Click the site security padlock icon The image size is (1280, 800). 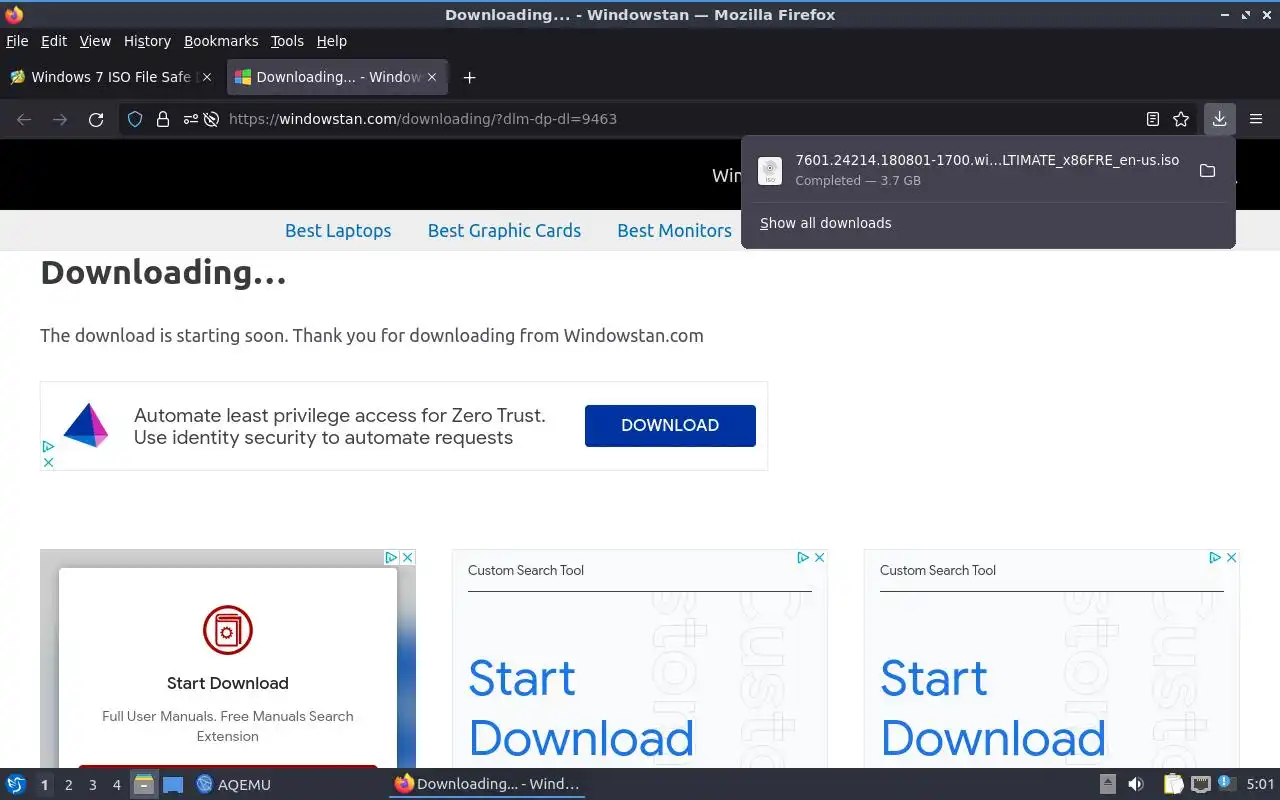[163, 119]
